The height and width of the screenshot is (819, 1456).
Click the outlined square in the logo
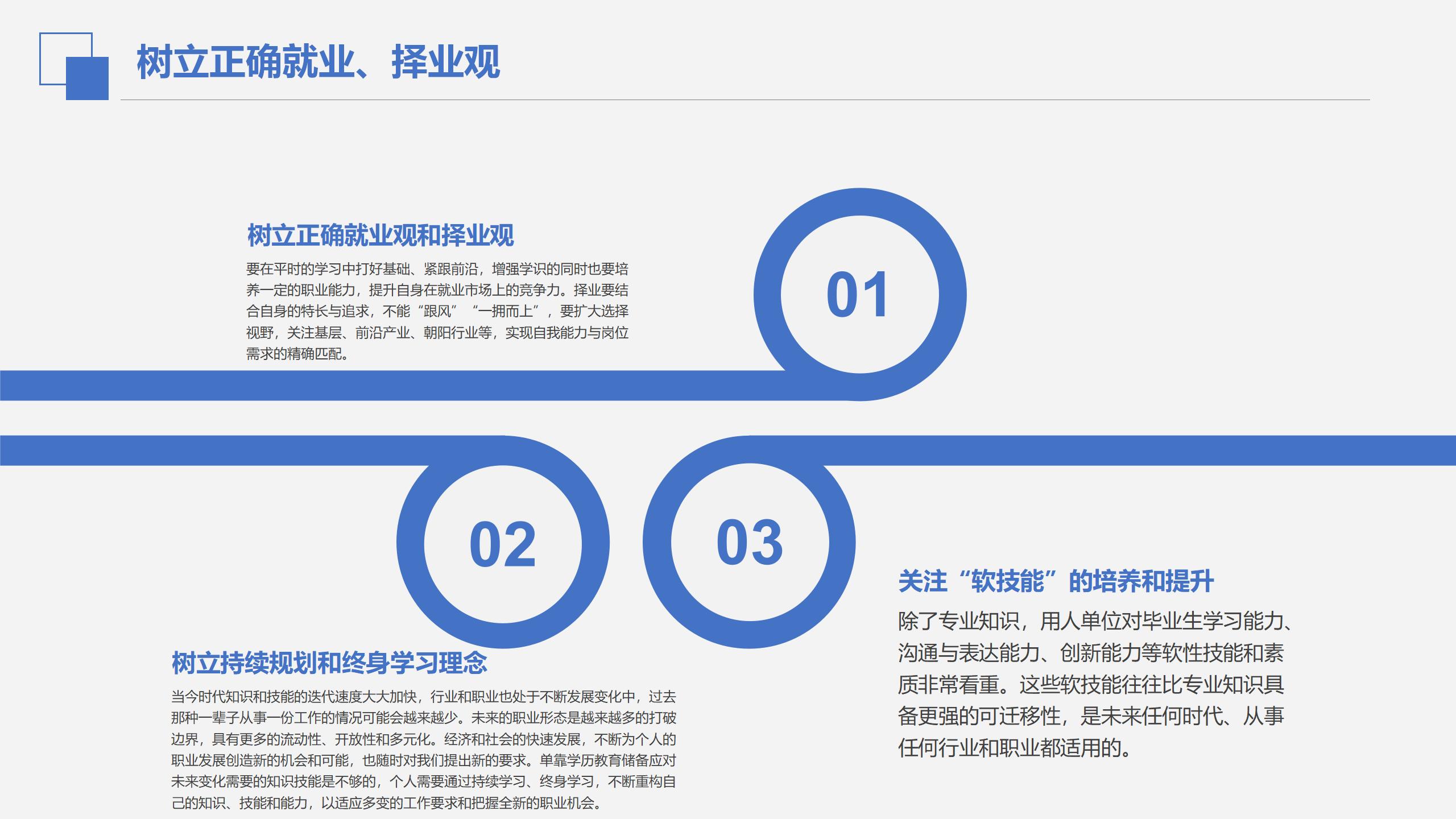[x=52, y=45]
